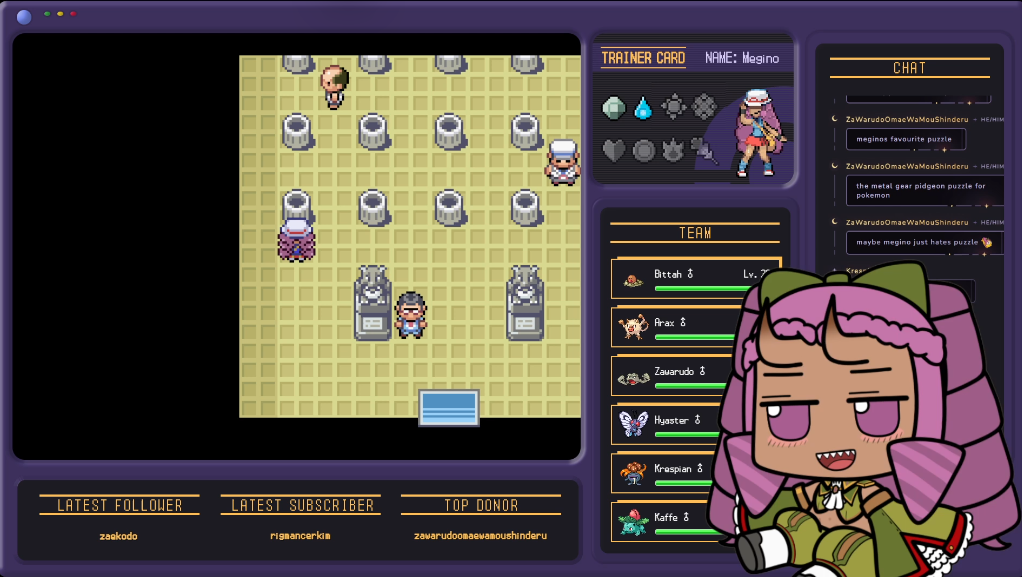Click the blue Cascade Badge droplet
Viewport: 1022px width, 577px height.
[x=643, y=108]
